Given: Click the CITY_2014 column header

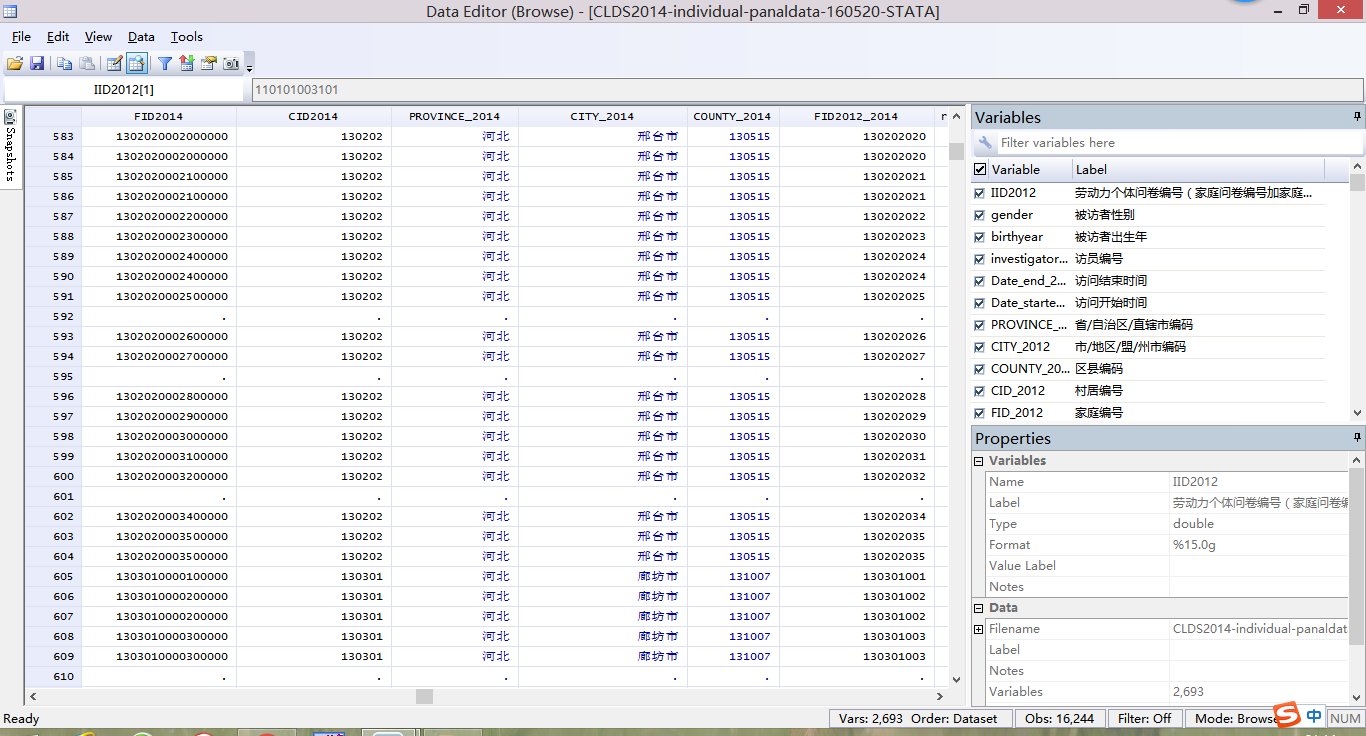Looking at the screenshot, I should (602, 116).
